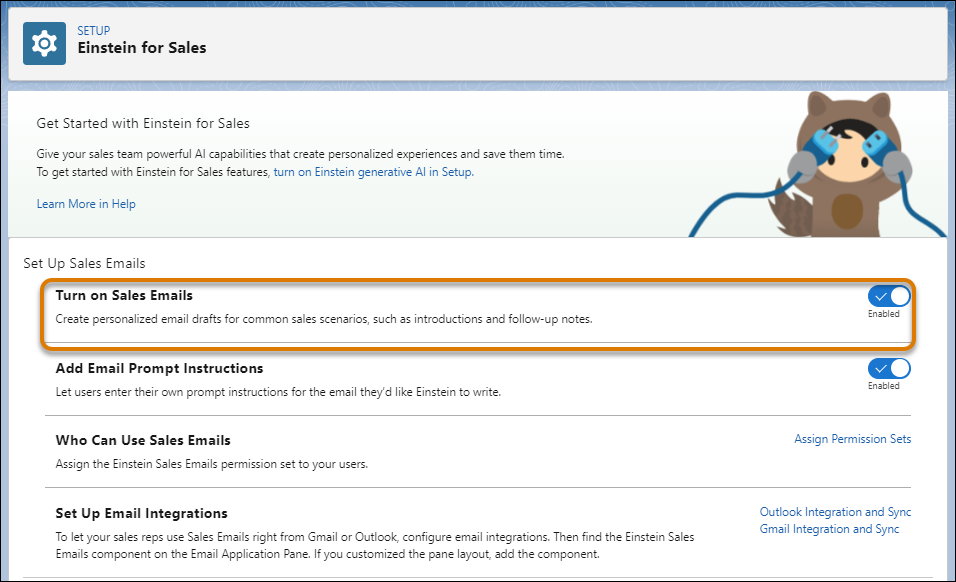Disable the Add Email Prompt Instructions toggle
The width and height of the screenshot is (956, 582).
coord(889,368)
